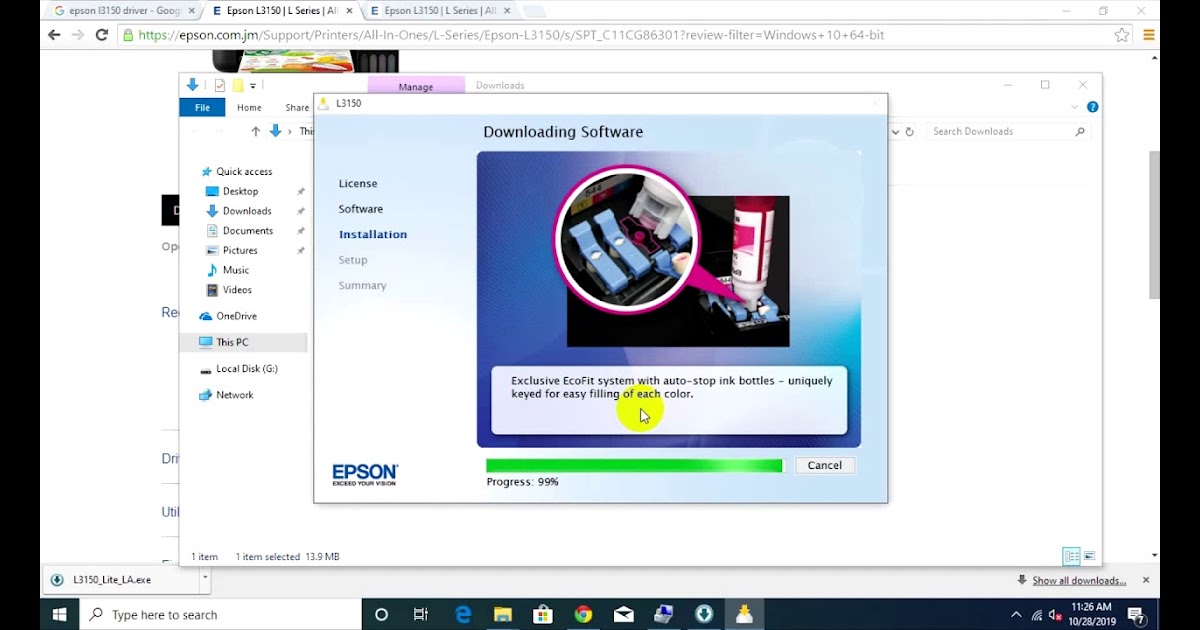Open the File menu in Explorer
Screen dimensions: 1200x630
point(202,108)
